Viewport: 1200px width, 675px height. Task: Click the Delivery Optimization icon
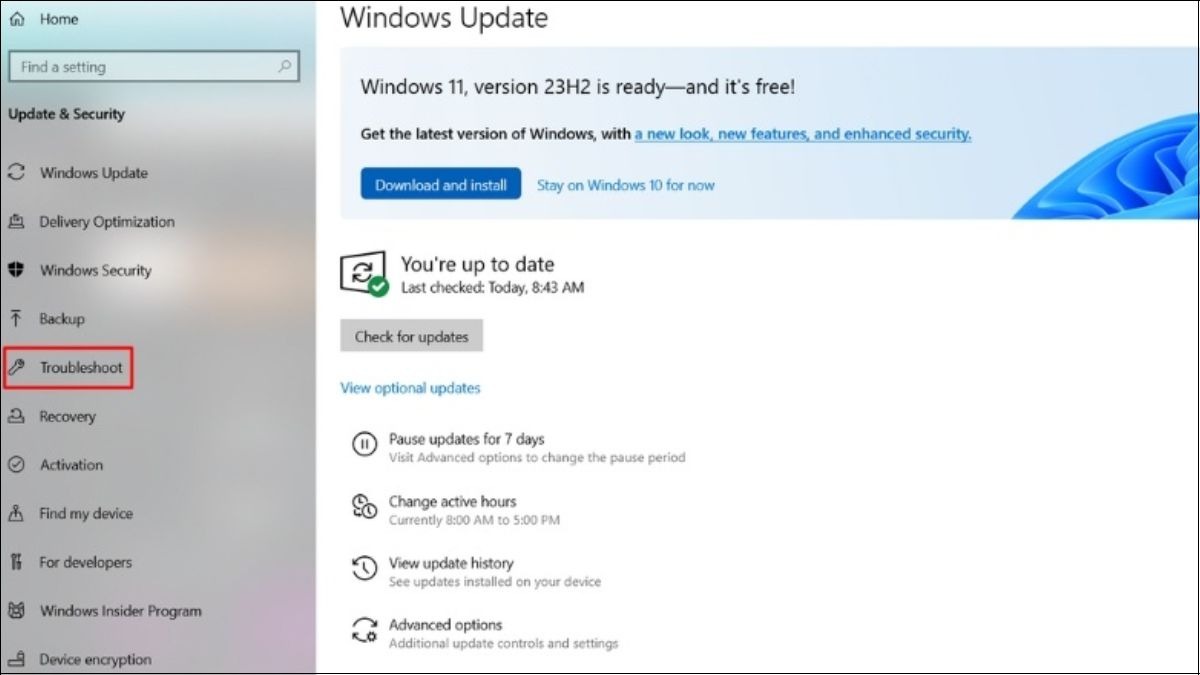(x=16, y=221)
